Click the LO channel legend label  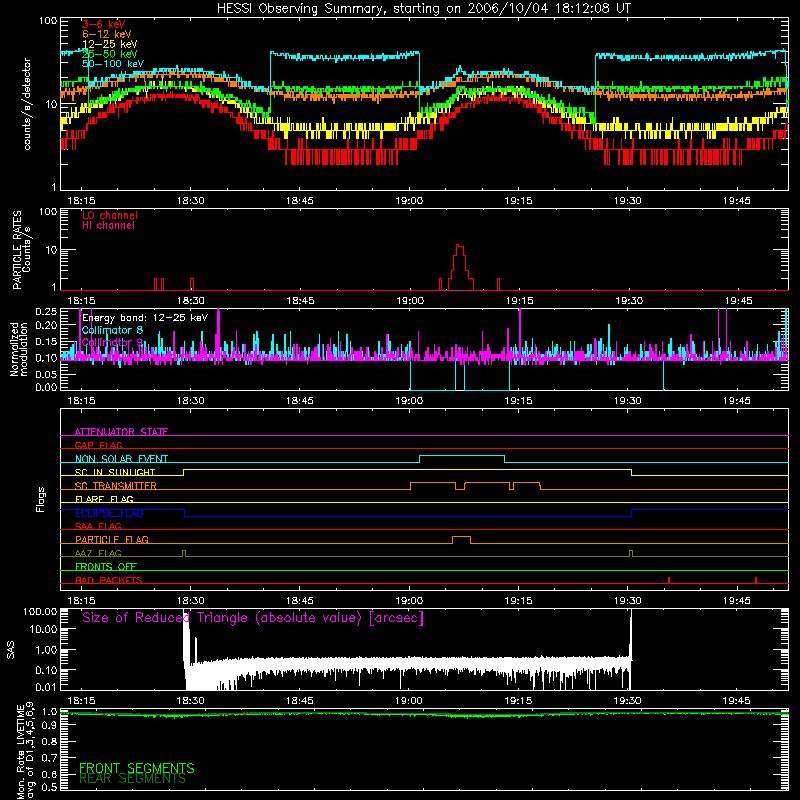click(110, 215)
